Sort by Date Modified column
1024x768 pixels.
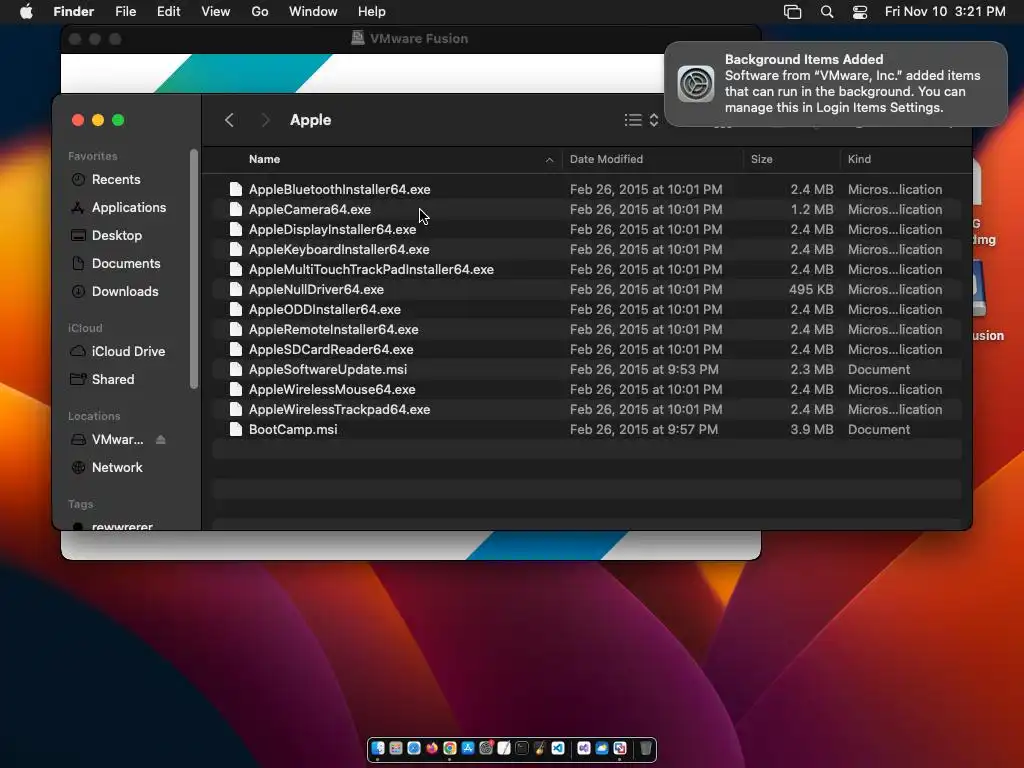coord(606,159)
